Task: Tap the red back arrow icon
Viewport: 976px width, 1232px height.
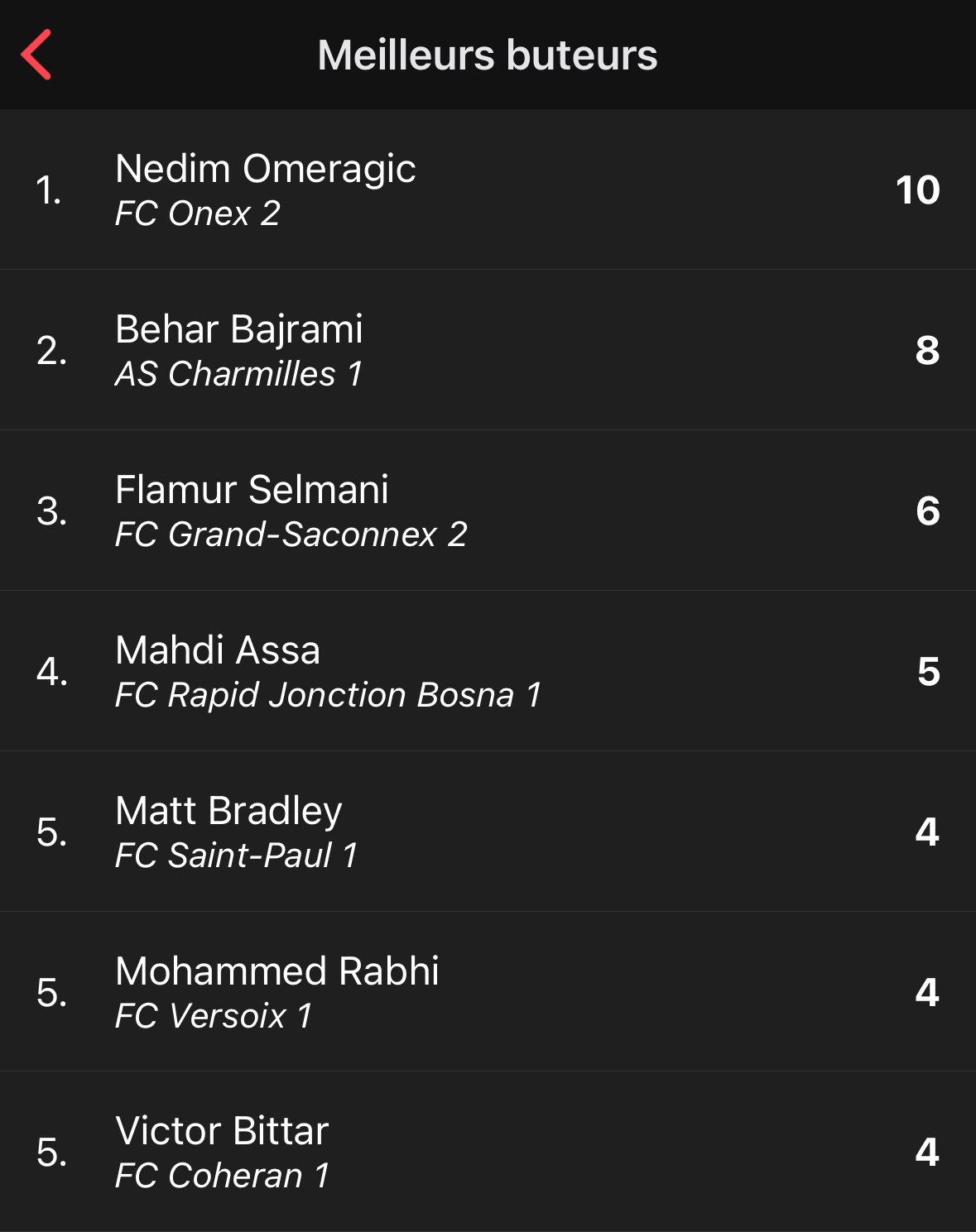Action: pyautogui.click(x=36, y=55)
